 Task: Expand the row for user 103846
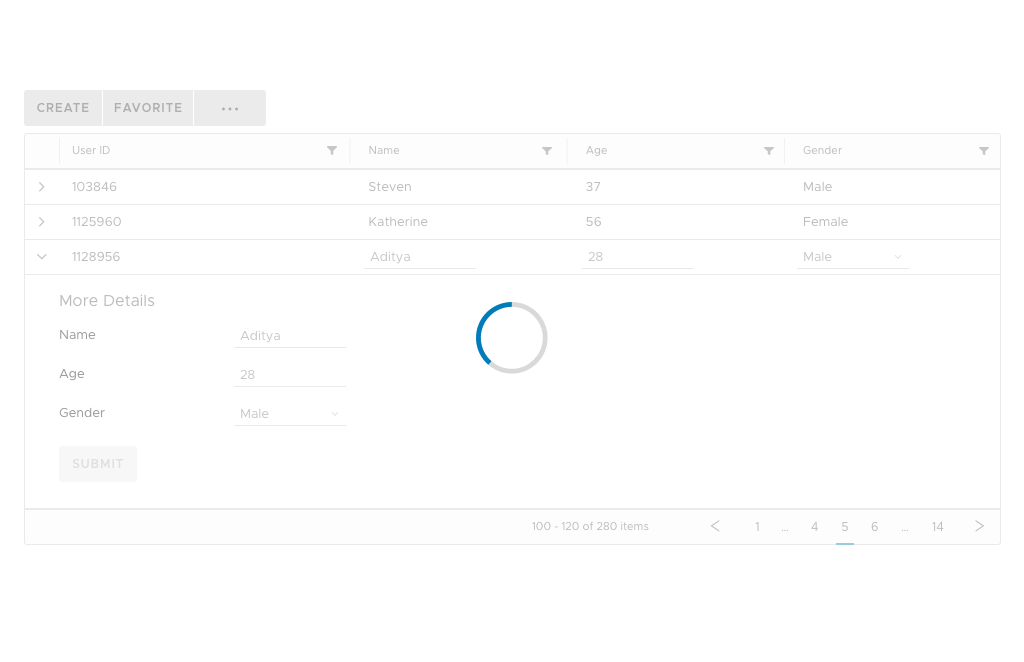(42, 187)
